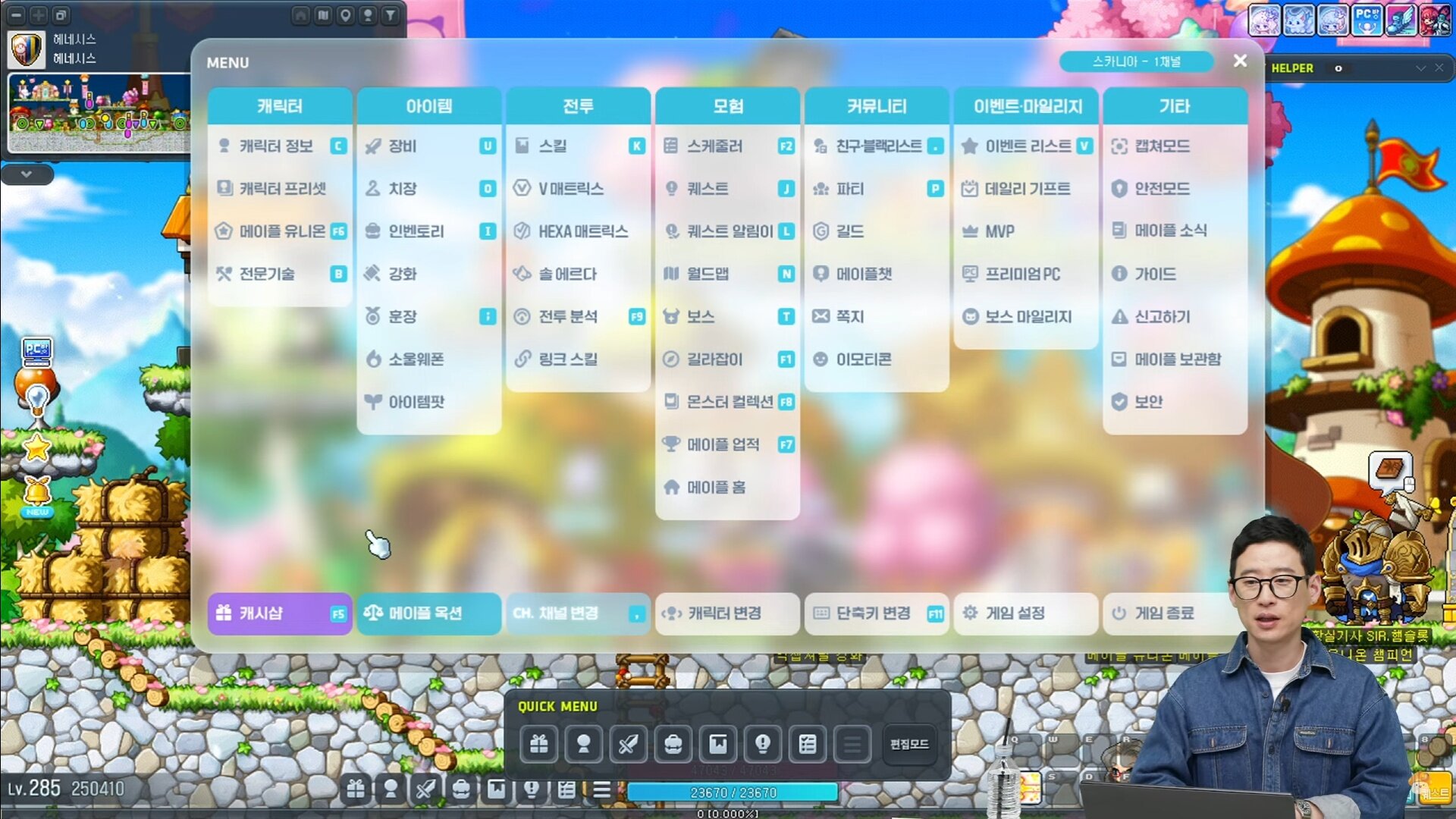Viewport: 1456px width, 819px height.
Task: Open 데일리 기프트 entry
Action: pos(1026,188)
